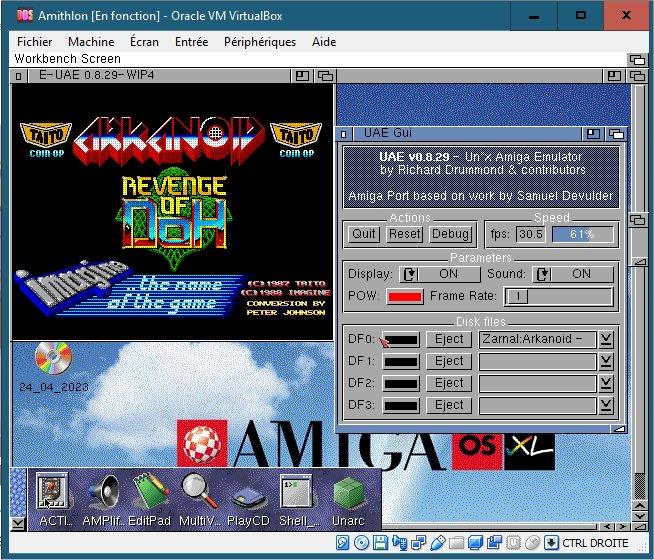Click the fps 30.5 value field
This screenshot has width=654, height=560.
[531, 234]
